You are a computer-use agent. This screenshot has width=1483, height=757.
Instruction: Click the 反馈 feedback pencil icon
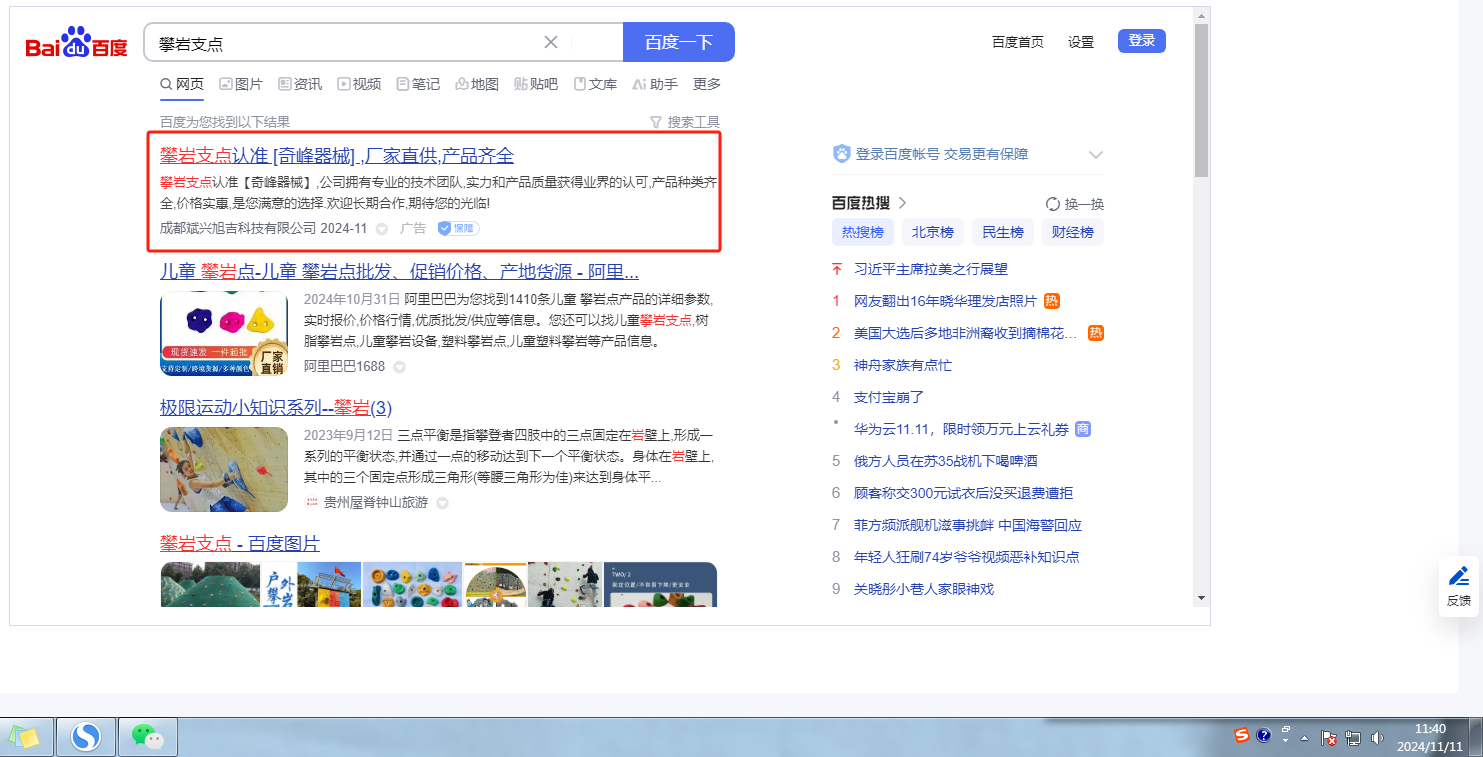[1458, 585]
